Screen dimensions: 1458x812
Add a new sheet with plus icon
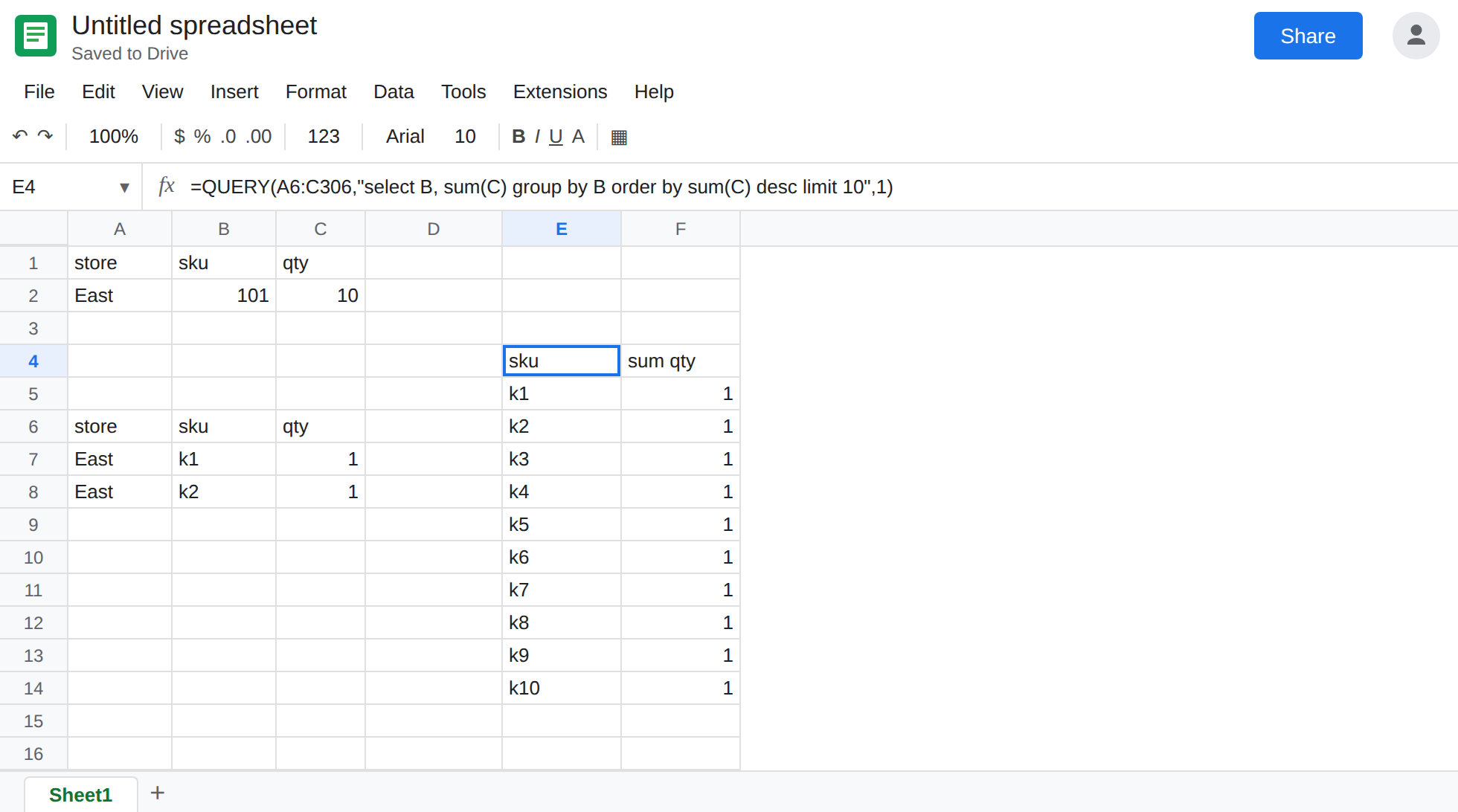pos(158,793)
